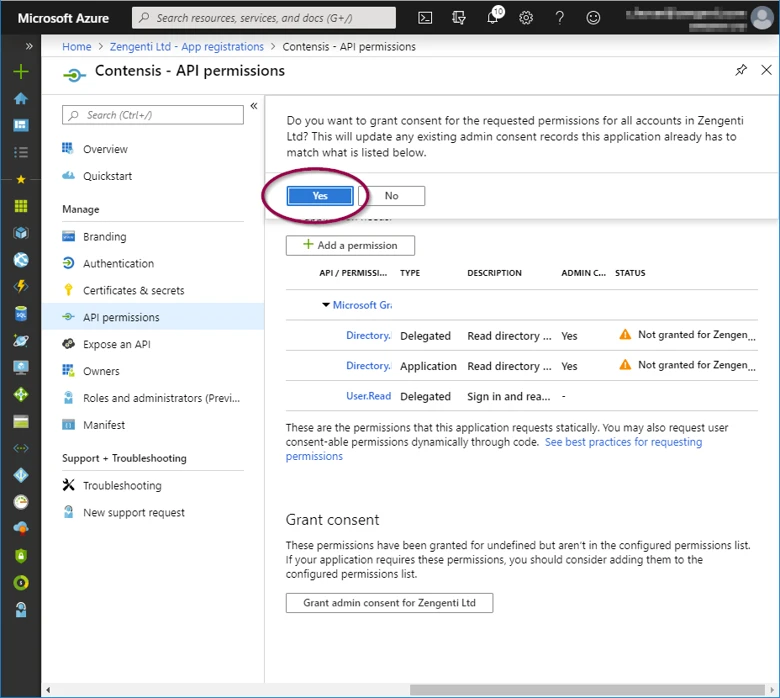Click the green plus Create a resource icon
The width and height of the screenshot is (780, 698).
click(21, 72)
